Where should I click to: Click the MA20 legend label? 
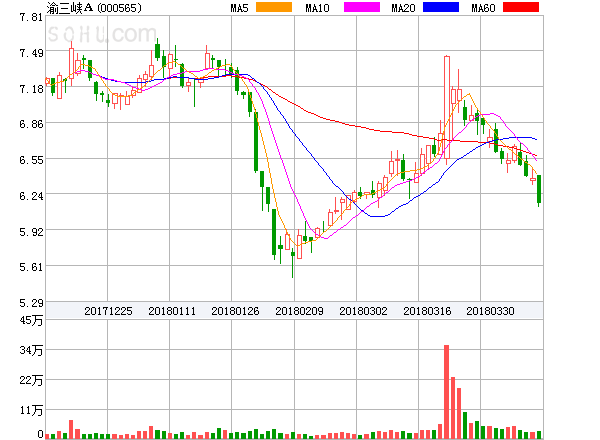pos(403,8)
